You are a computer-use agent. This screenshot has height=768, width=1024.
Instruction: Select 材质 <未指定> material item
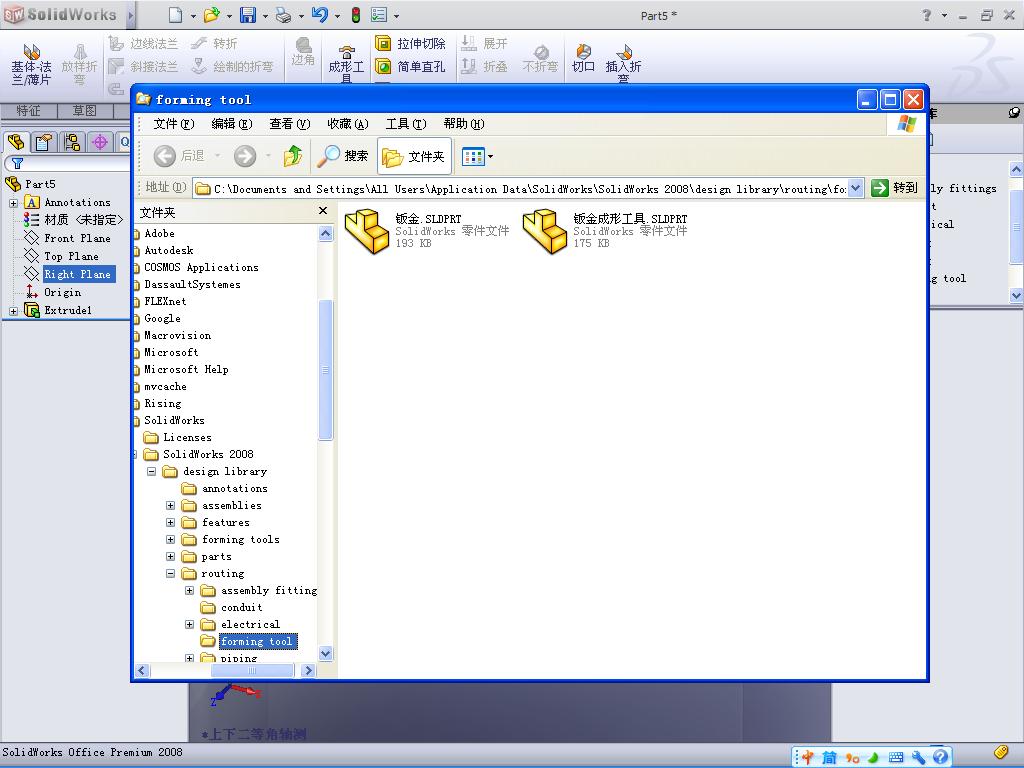coord(74,220)
